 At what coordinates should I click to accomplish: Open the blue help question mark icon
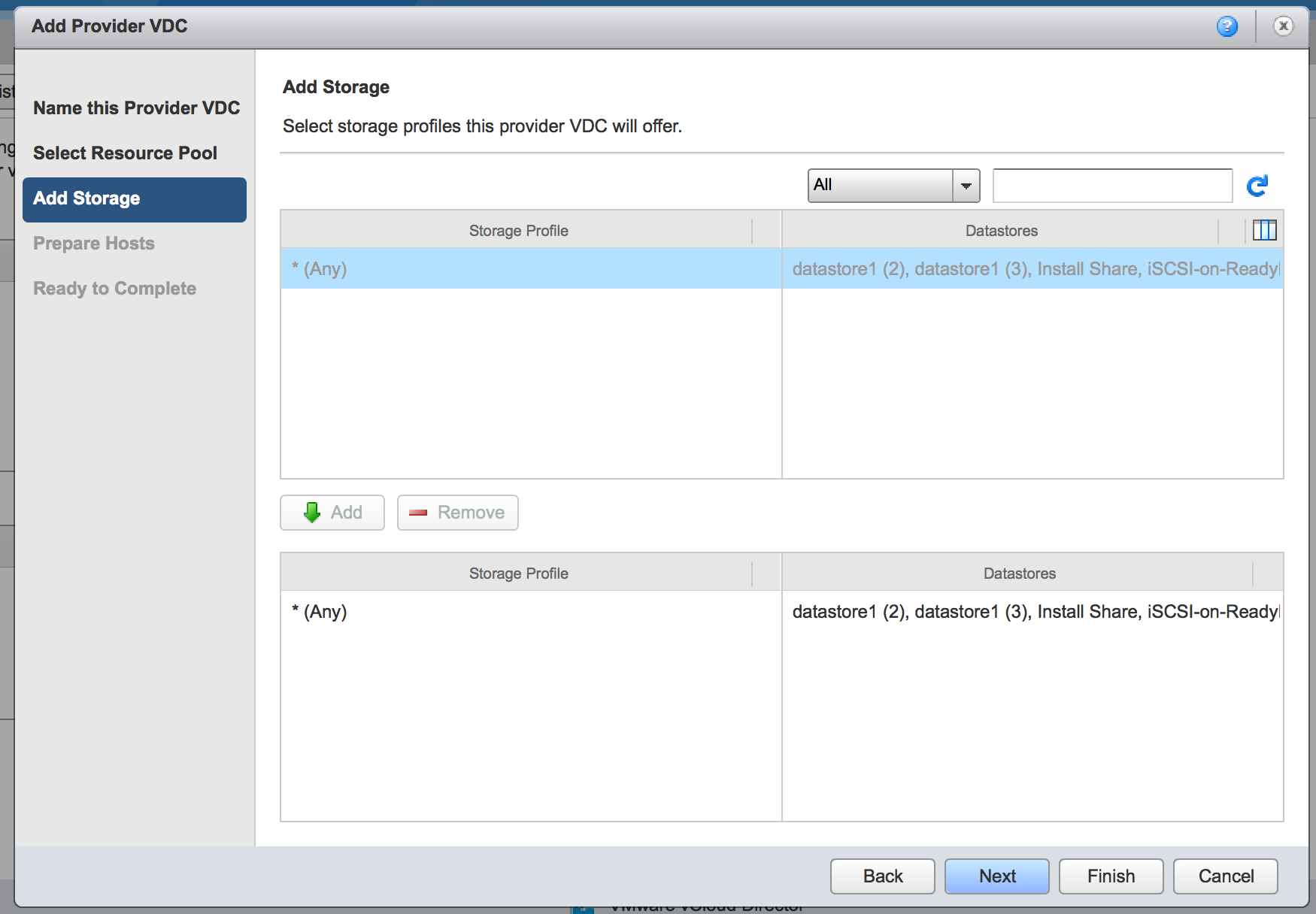pos(1227,26)
